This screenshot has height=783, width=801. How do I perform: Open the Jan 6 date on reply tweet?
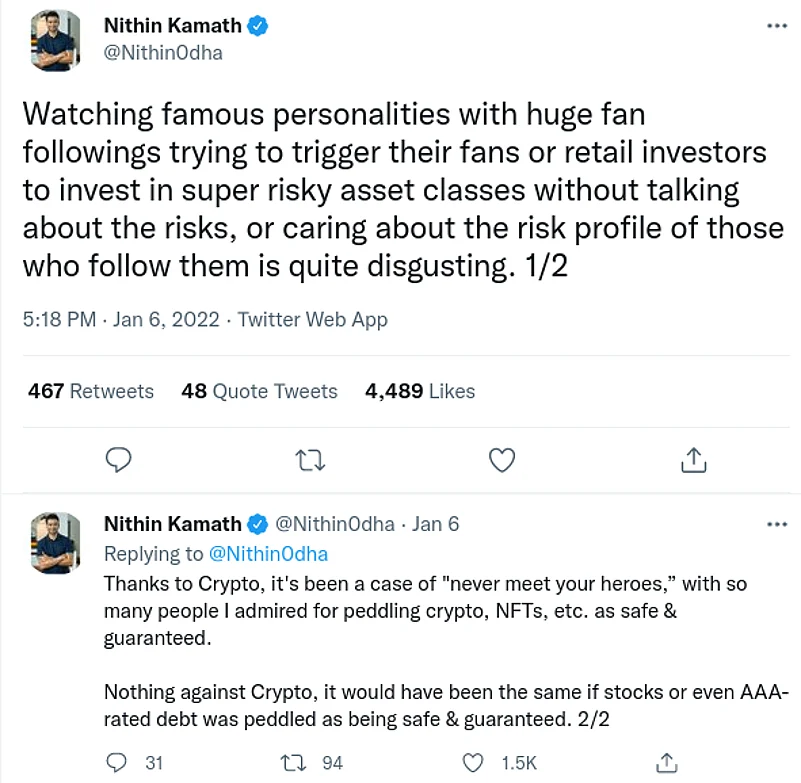coord(435,524)
